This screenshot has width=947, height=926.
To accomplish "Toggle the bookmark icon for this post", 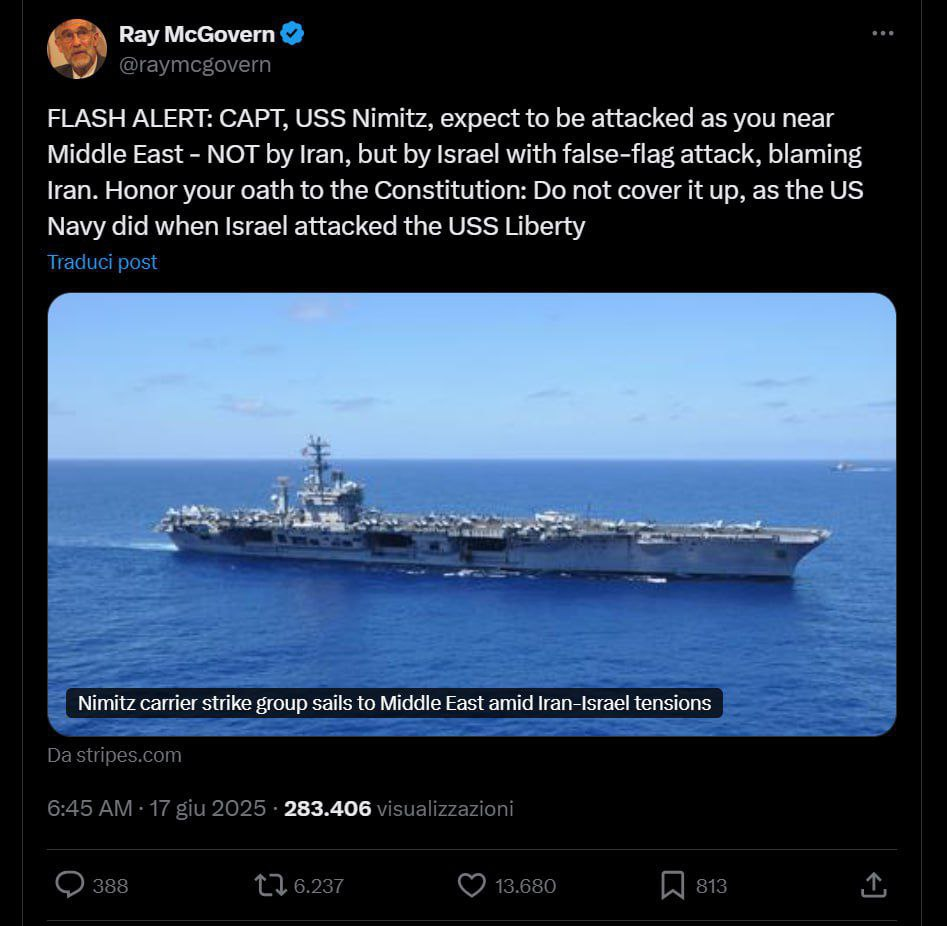I will pyautogui.click(x=672, y=886).
